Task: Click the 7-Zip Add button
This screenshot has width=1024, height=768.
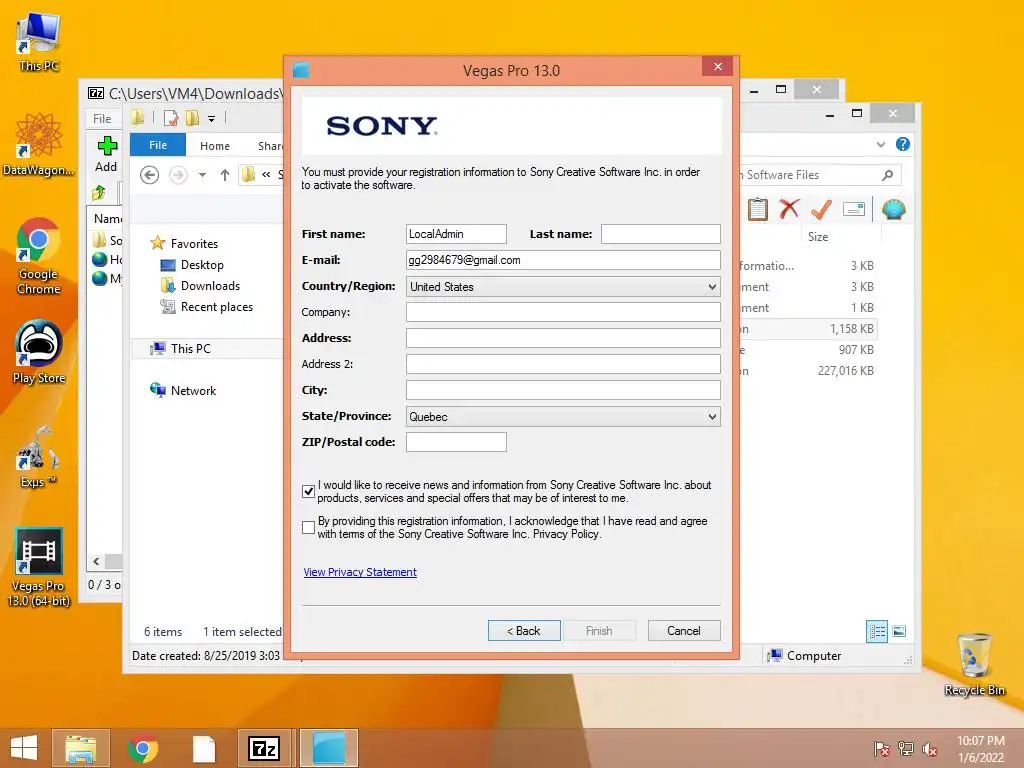Action: pos(106,155)
